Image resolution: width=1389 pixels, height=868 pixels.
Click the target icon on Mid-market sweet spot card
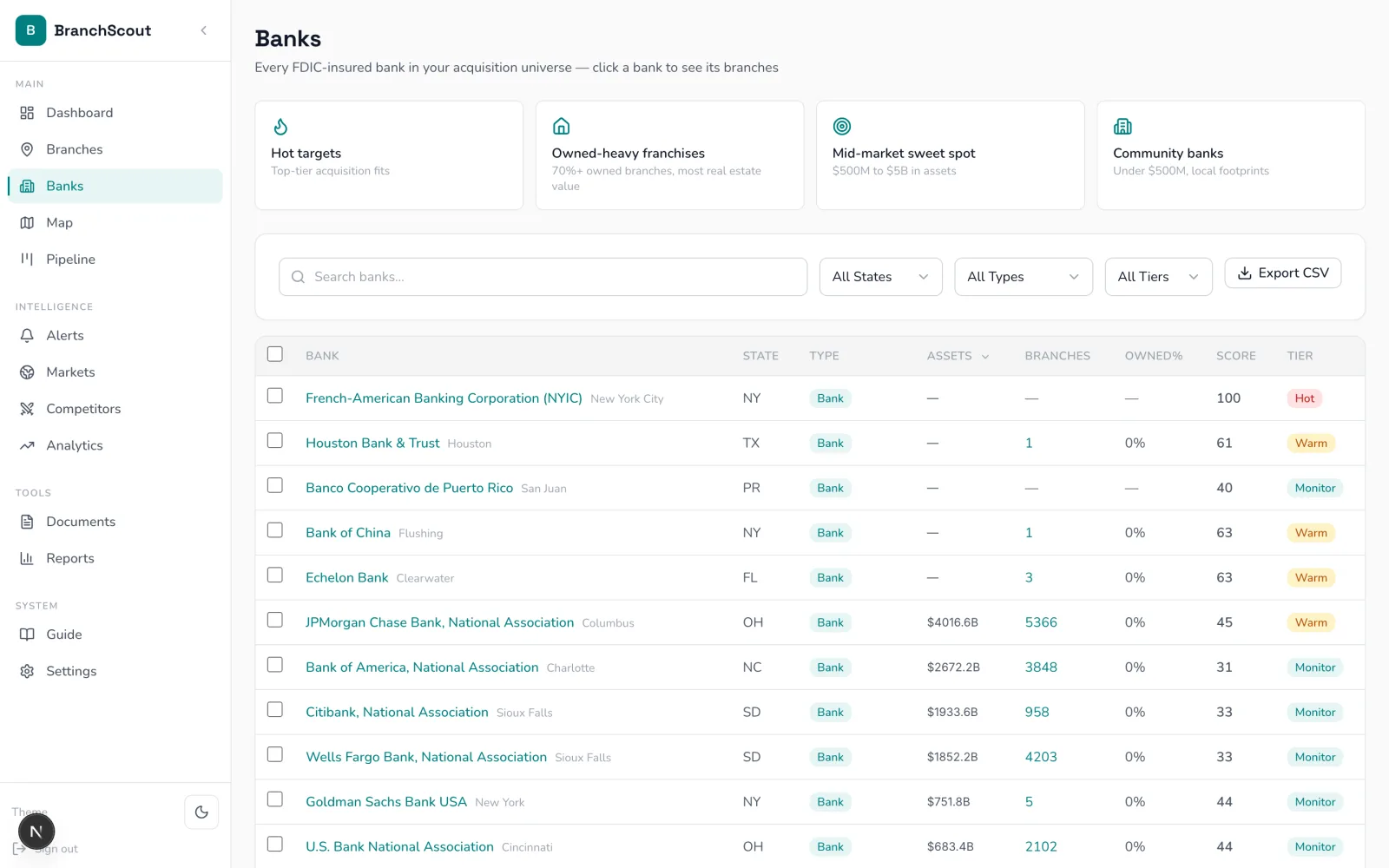842,127
